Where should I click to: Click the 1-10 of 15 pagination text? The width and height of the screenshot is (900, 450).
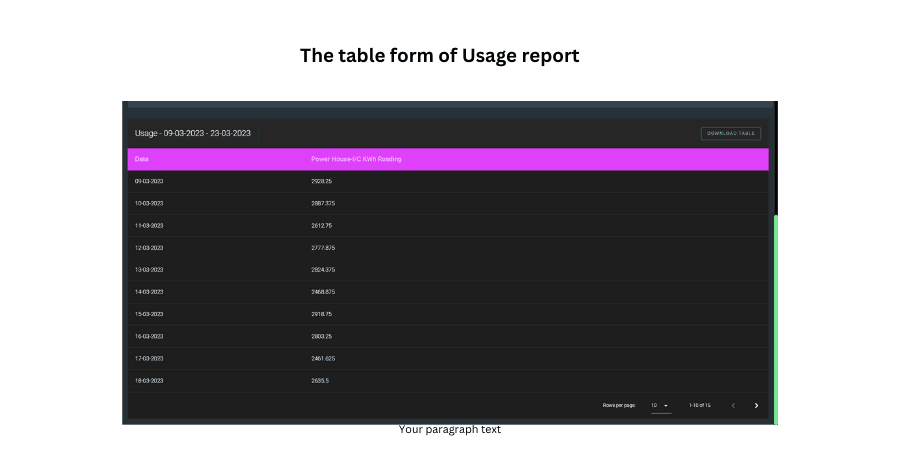point(700,405)
